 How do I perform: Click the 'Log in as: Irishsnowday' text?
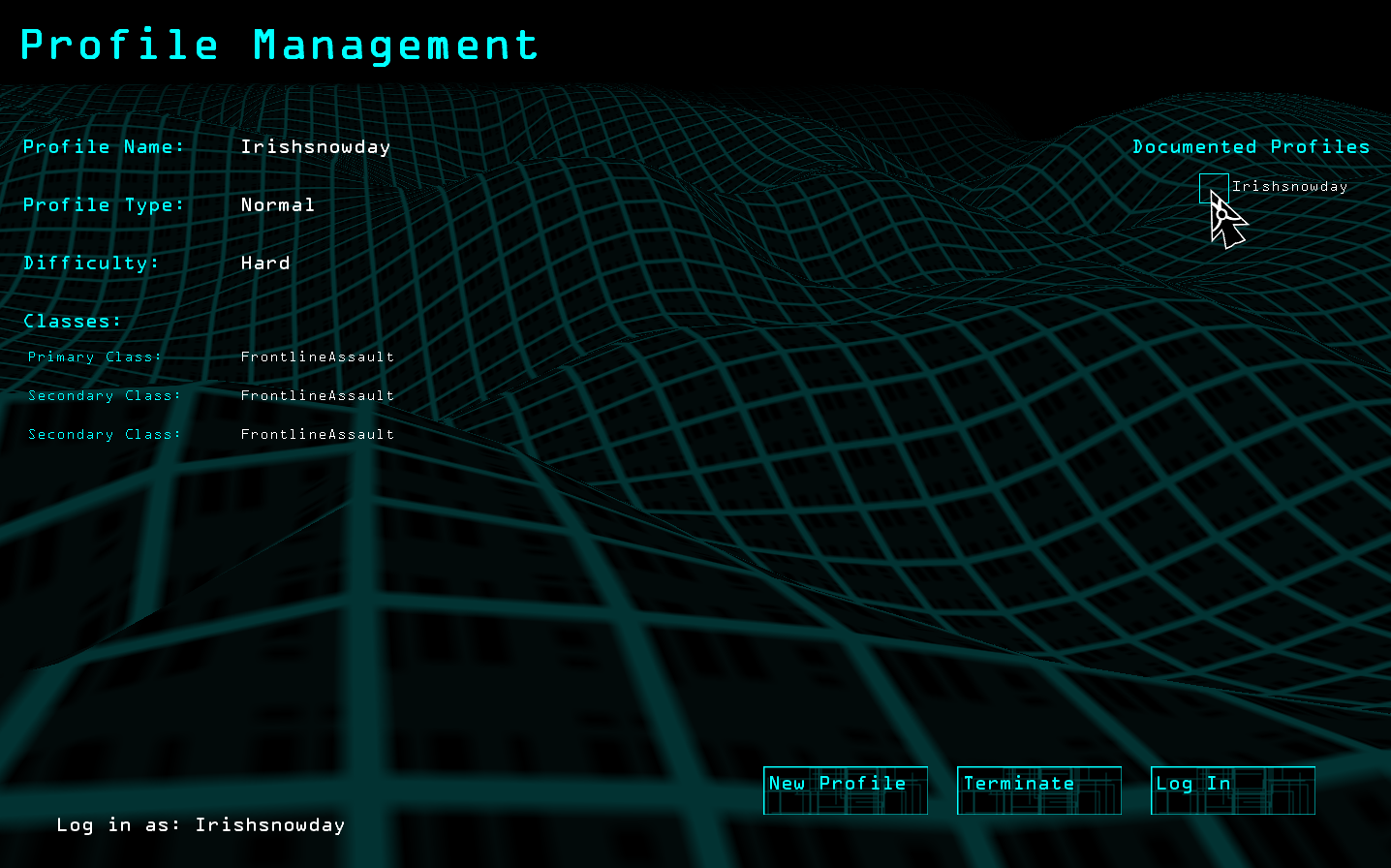tap(201, 825)
